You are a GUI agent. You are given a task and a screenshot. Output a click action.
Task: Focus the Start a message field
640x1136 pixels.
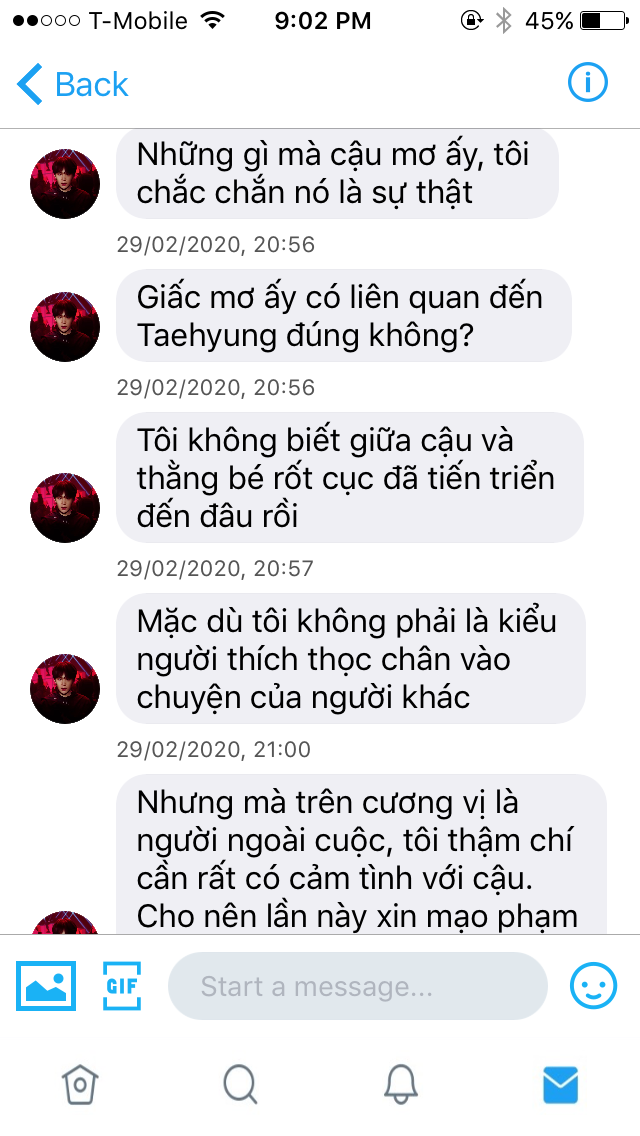click(357, 986)
